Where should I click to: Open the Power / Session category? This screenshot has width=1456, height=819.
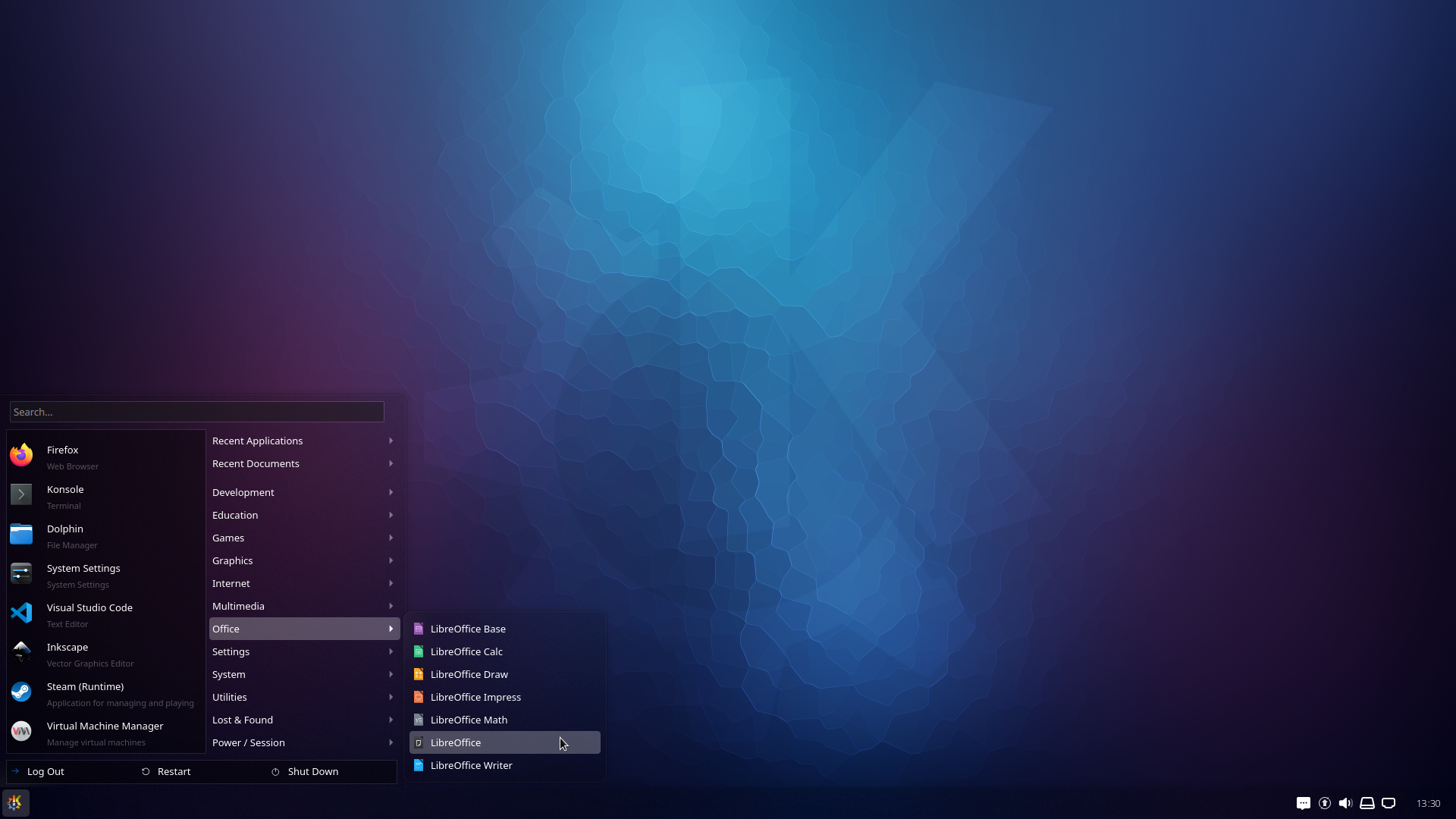click(304, 742)
